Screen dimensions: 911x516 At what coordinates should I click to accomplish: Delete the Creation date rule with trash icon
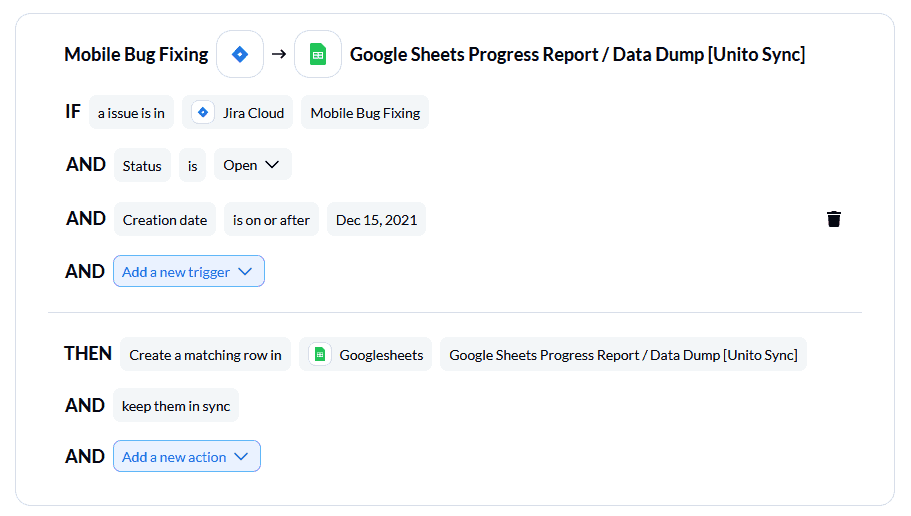pyautogui.click(x=834, y=219)
